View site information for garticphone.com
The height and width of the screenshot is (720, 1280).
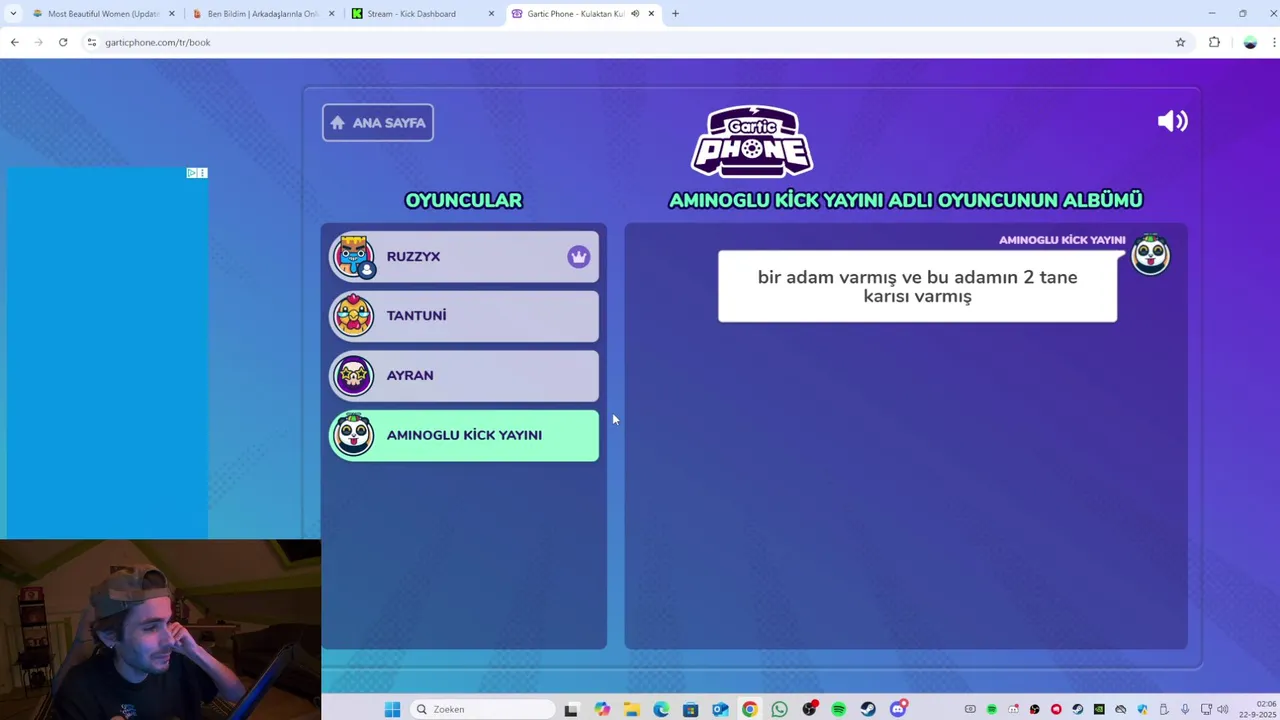[x=91, y=42]
